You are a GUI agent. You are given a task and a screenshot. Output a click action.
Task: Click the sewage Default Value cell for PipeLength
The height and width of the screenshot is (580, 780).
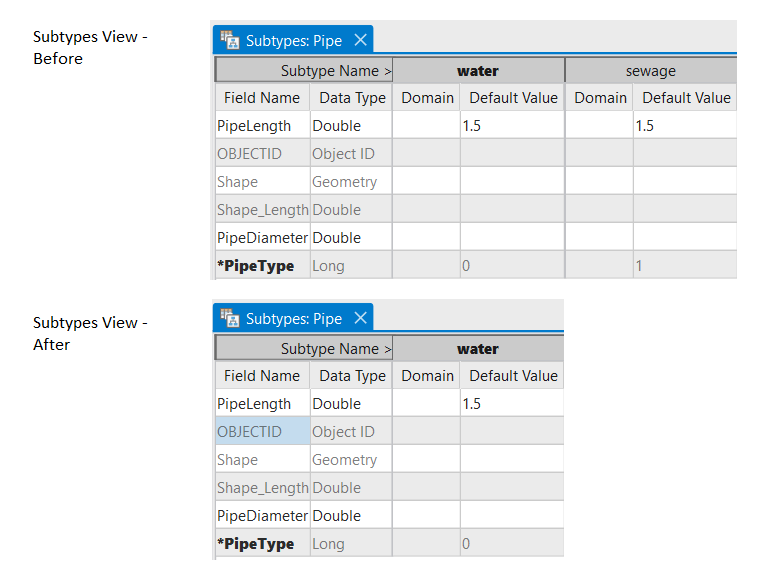[685, 126]
